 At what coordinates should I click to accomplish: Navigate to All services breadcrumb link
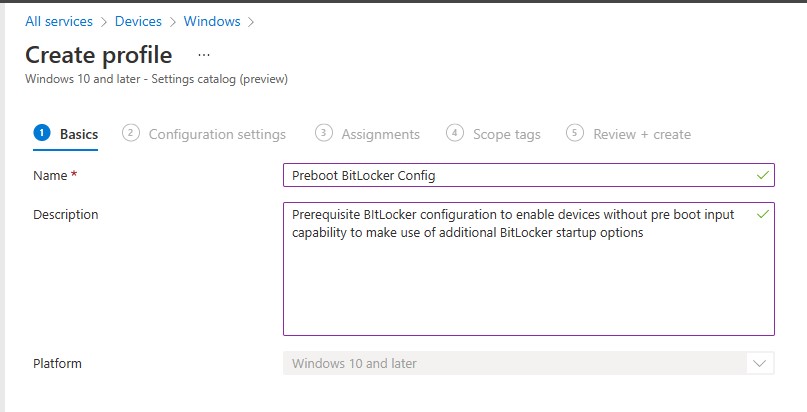pos(60,21)
